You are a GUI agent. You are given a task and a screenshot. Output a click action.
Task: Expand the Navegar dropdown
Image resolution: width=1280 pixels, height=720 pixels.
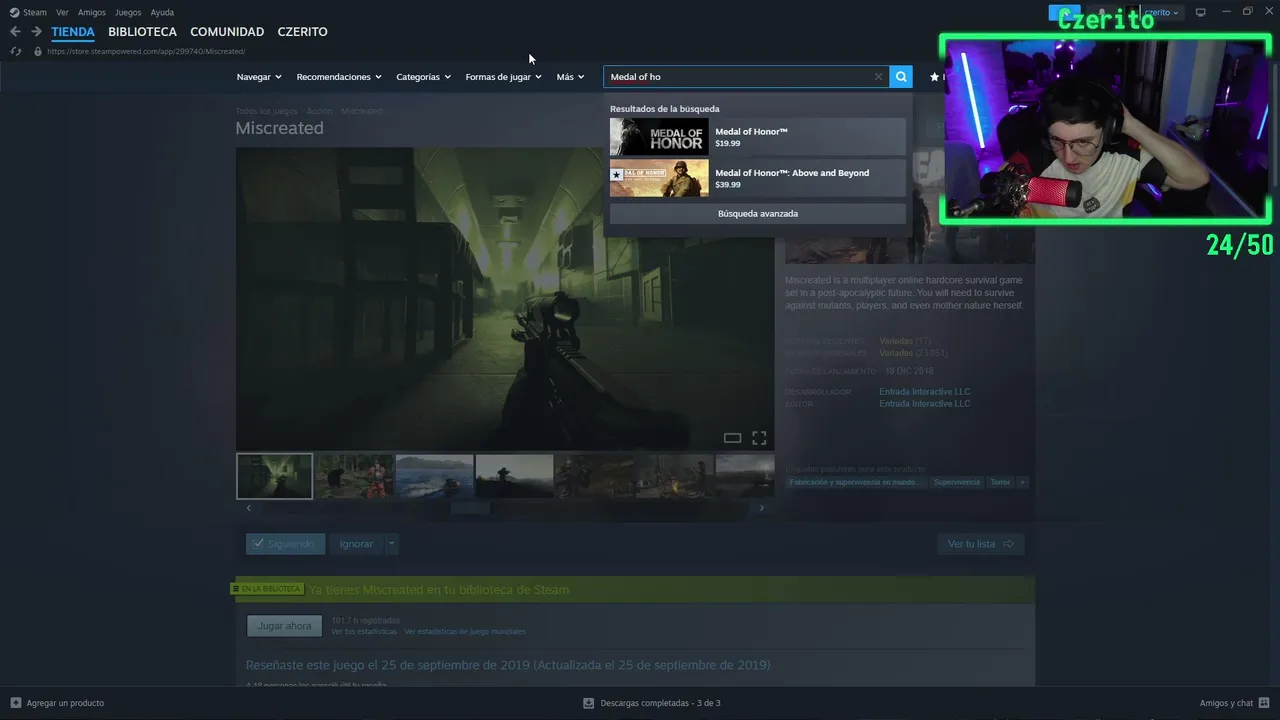click(x=259, y=77)
